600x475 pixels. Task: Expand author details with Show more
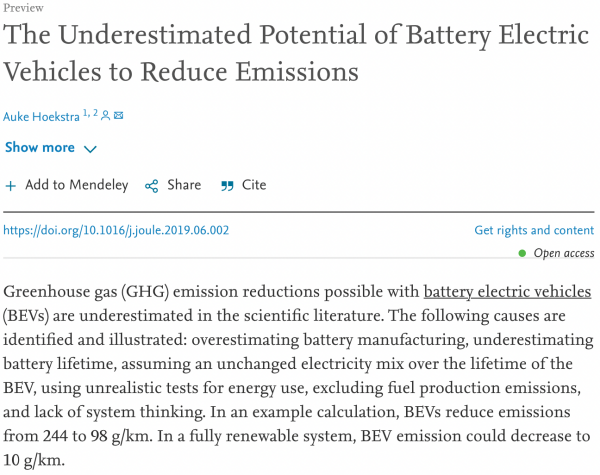tap(40, 148)
